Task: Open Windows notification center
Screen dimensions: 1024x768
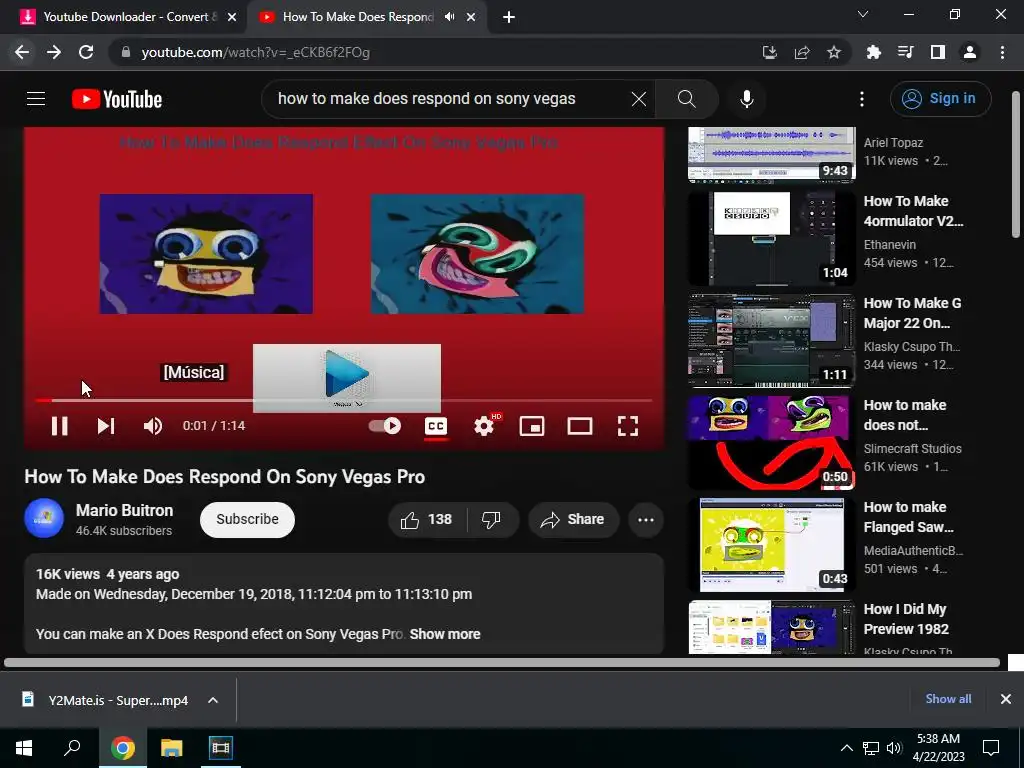Action: pyautogui.click(x=991, y=748)
